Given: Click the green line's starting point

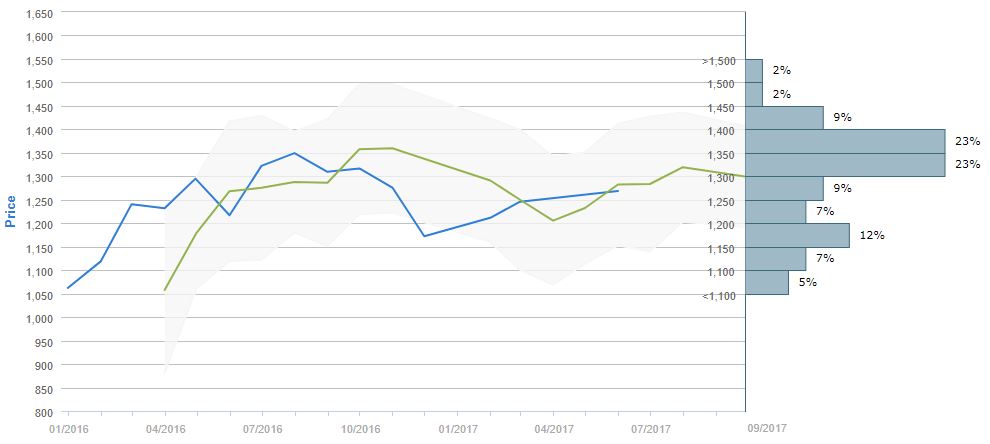Looking at the screenshot, I should pyautogui.click(x=165, y=290).
